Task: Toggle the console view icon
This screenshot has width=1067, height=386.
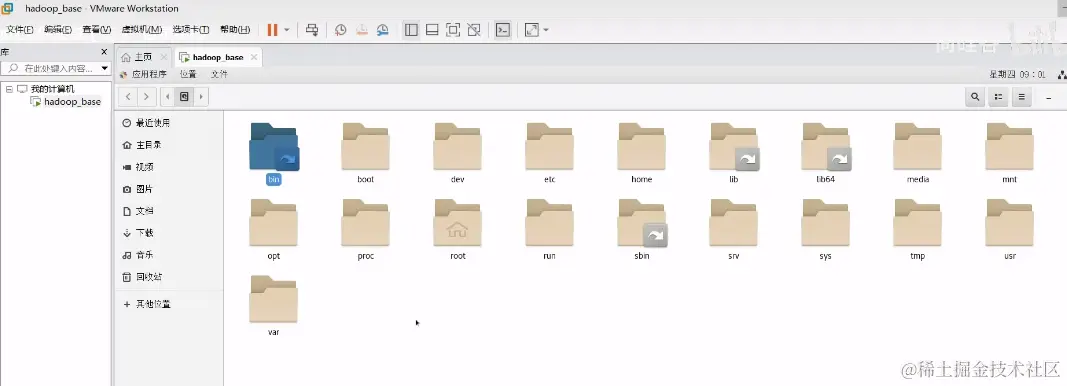Action: (x=503, y=30)
